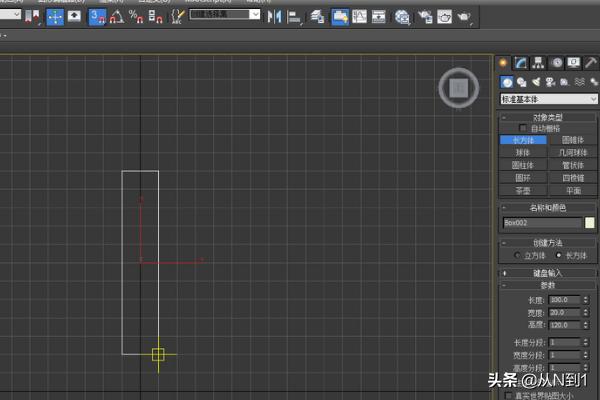
Task: Select the 长方体 creation method radio
Action: pos(559,255)
